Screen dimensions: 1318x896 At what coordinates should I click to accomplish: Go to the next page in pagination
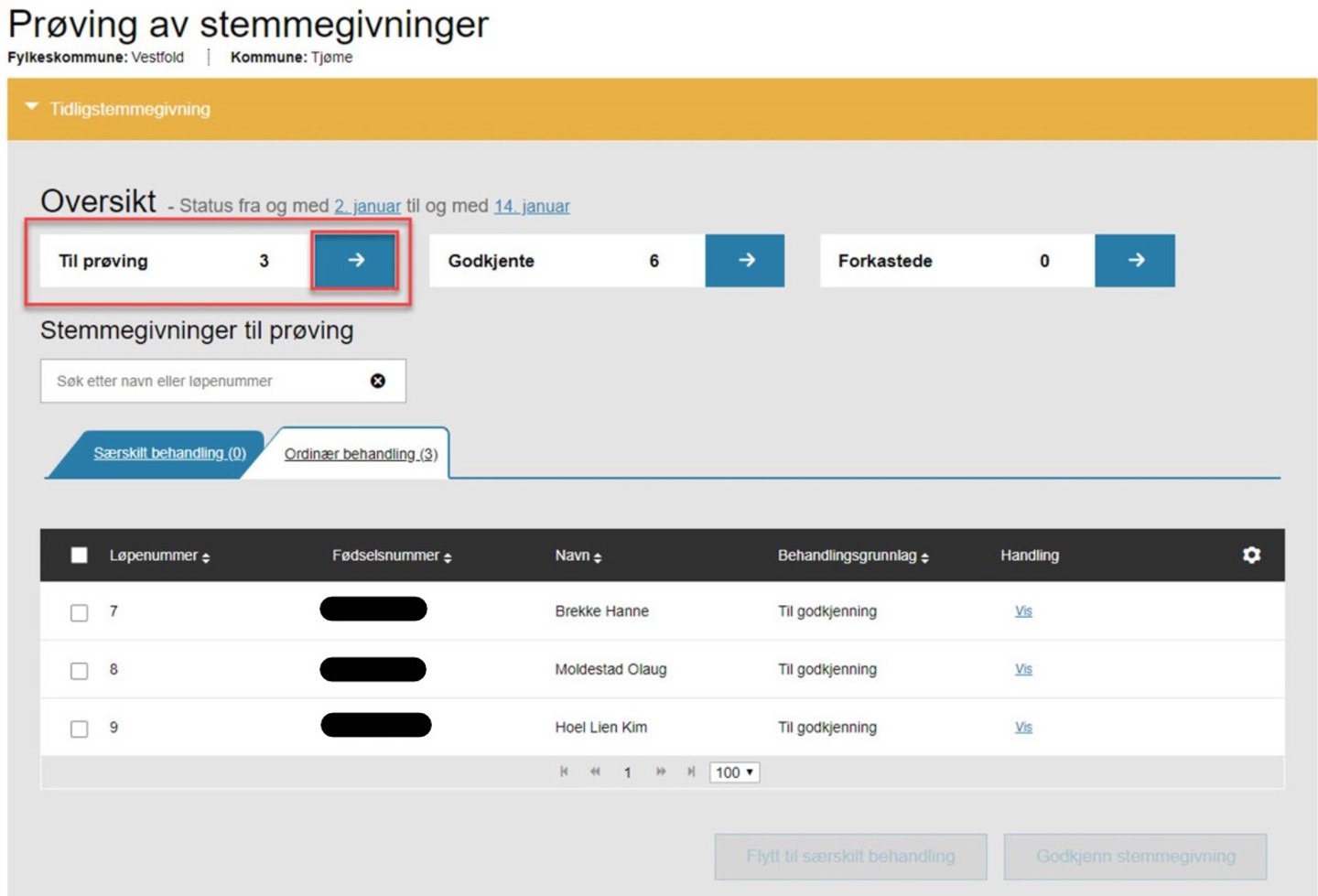(660, 772)
